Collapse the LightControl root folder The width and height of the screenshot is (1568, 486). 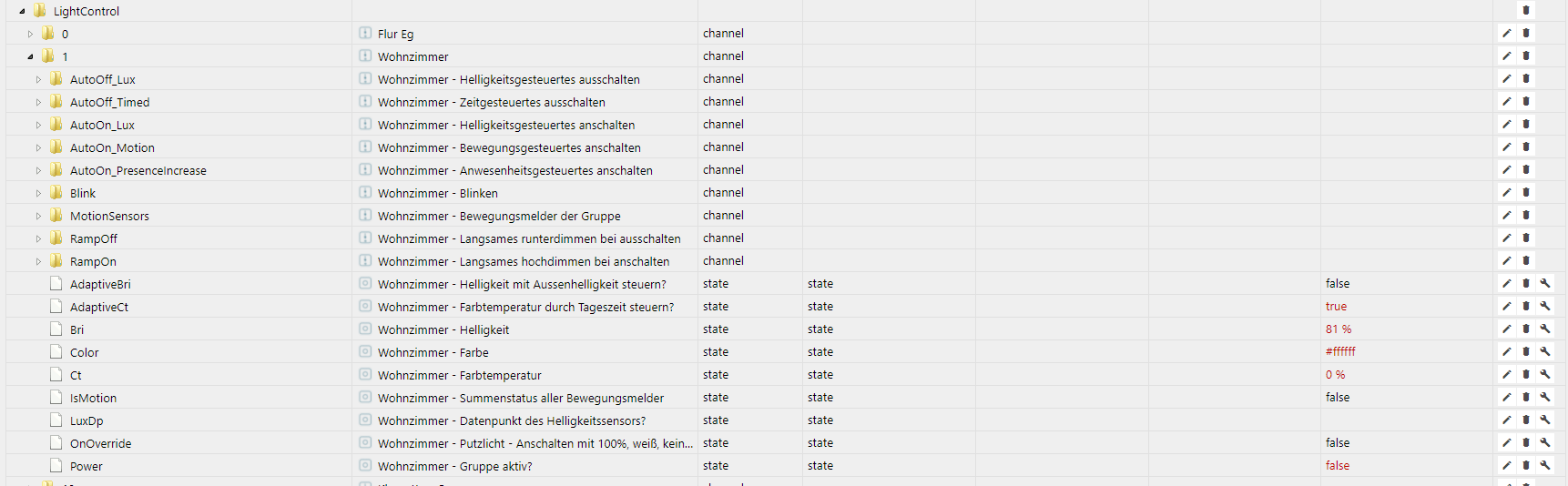click(x=22, y=11)
